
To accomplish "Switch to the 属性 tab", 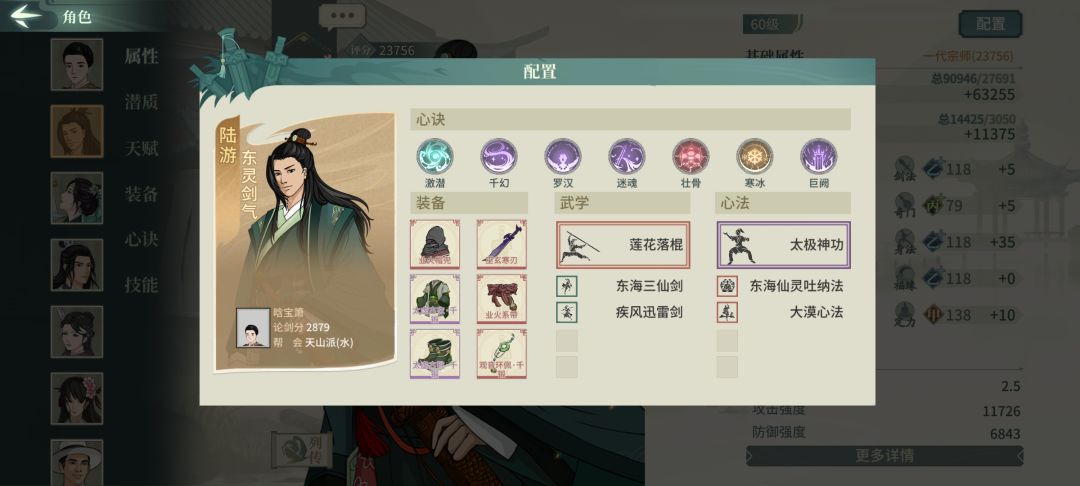I will click(x=141, y=56).
